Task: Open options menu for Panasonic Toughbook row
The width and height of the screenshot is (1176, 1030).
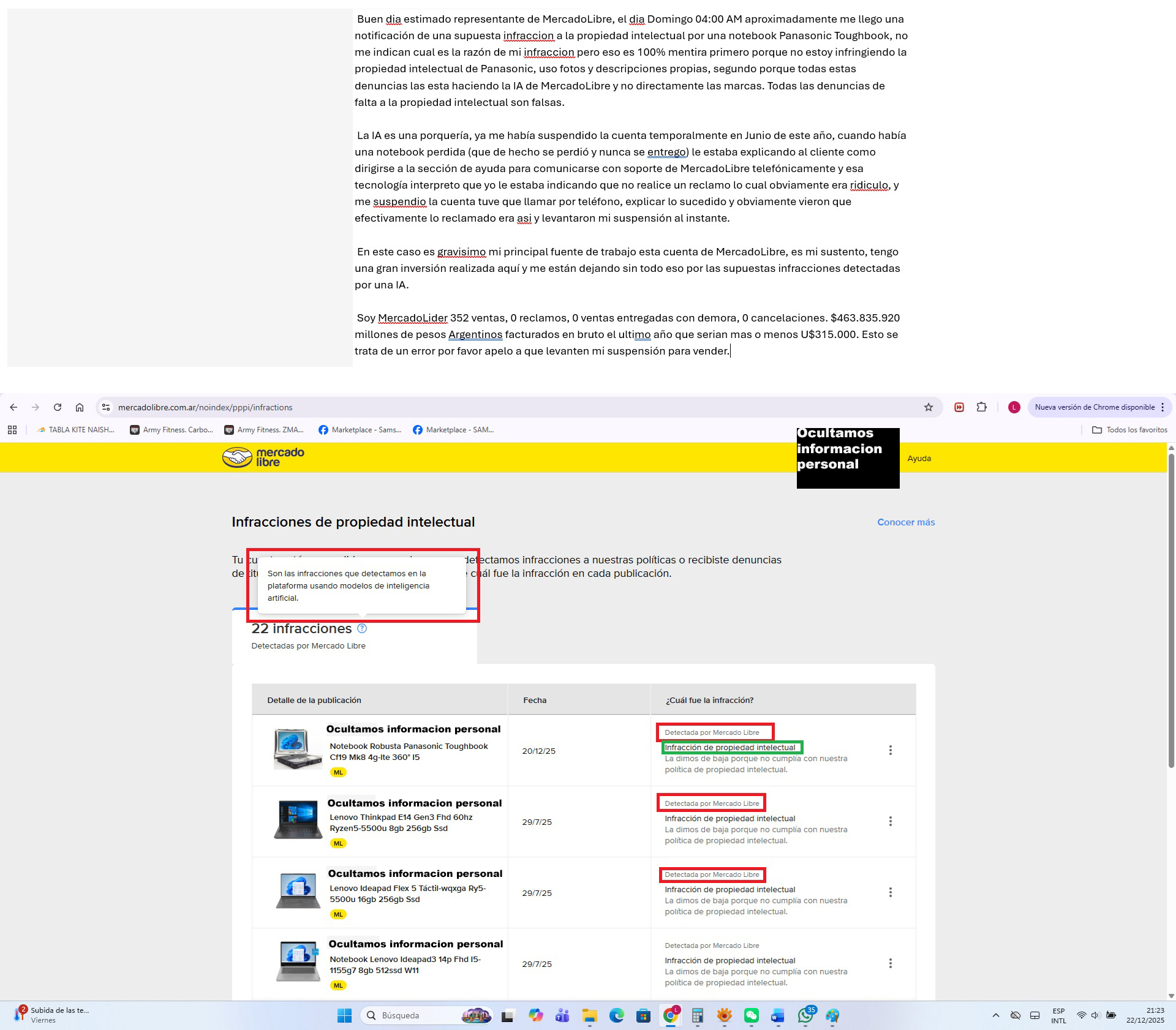Action: pos(891,750)
